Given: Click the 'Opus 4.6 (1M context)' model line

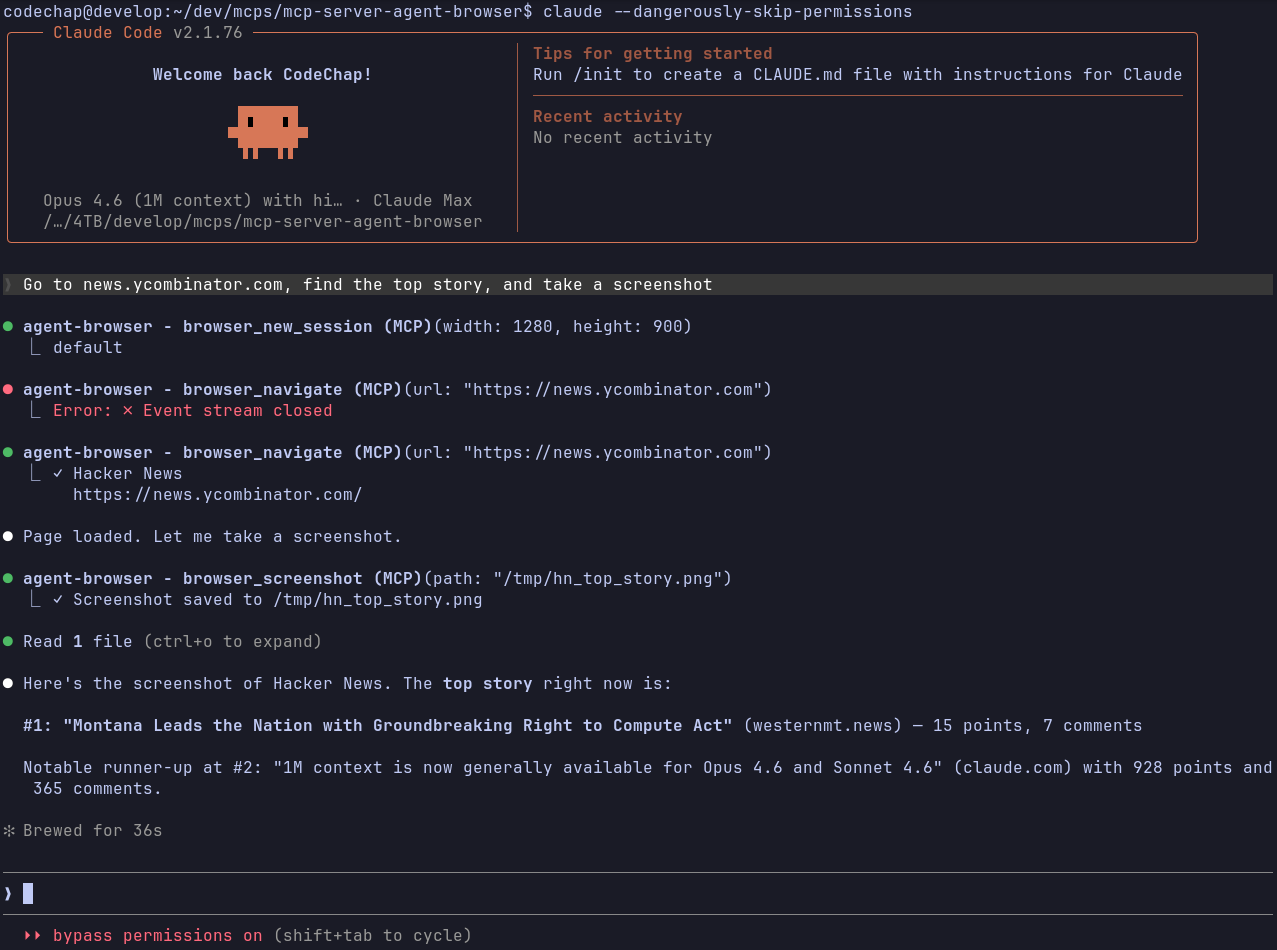Looking at the screenshot, I should [258, 201].
